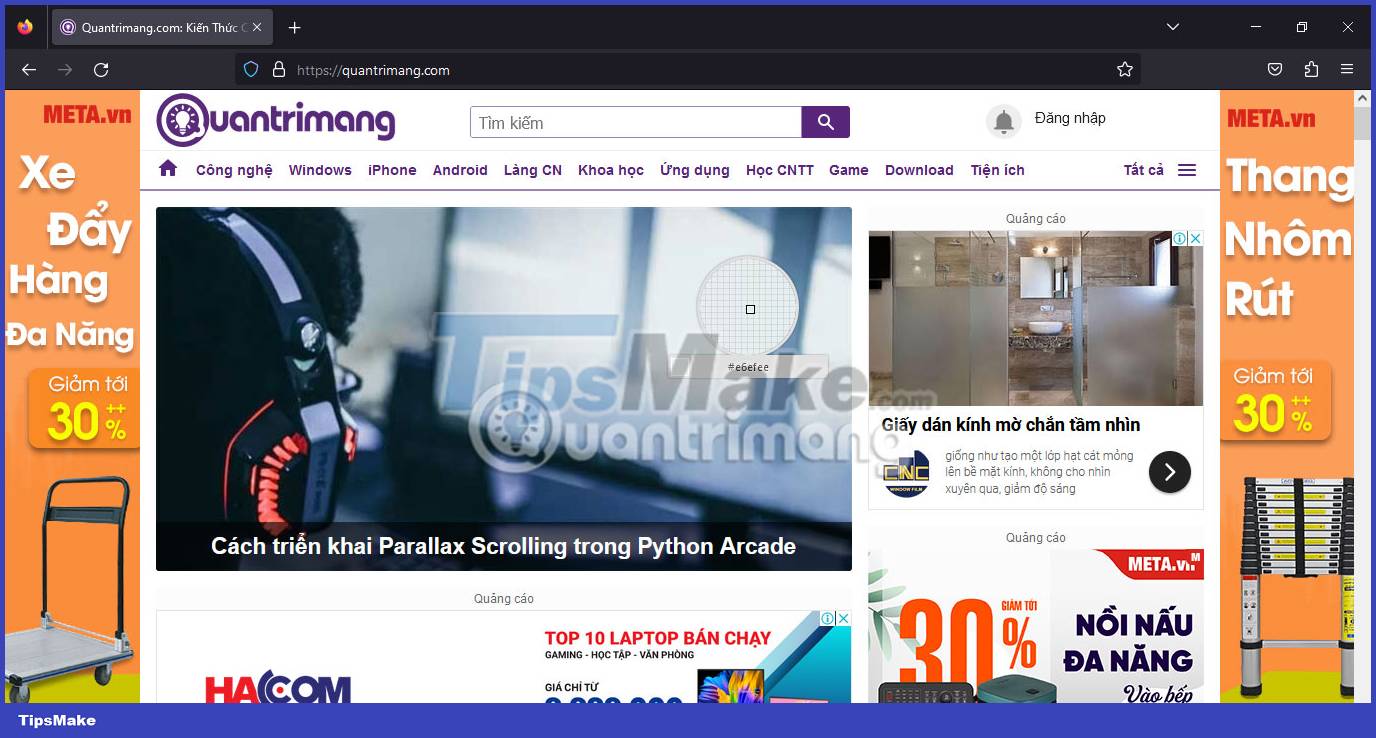
Task: Expand the list all tabs chevron
Action: tap(1173, 27)
